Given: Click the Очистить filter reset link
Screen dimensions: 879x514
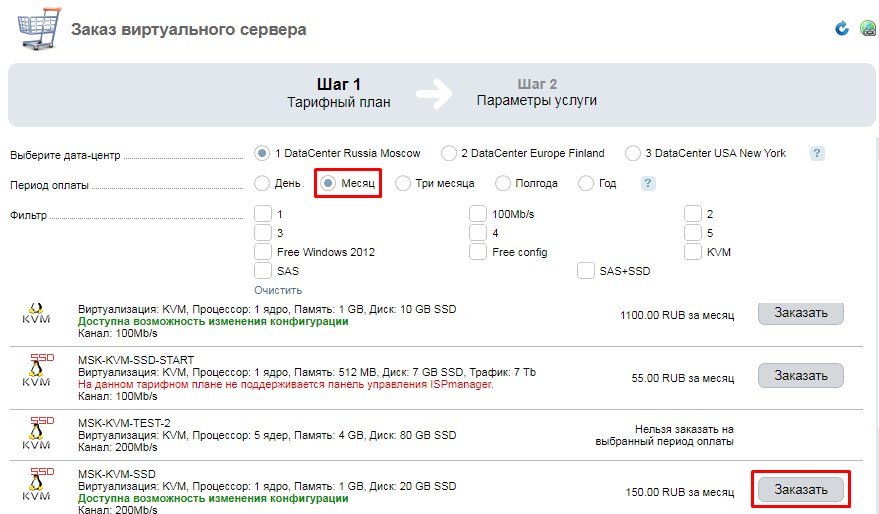Looking at the screenshot, I should (x=277, y=289).
